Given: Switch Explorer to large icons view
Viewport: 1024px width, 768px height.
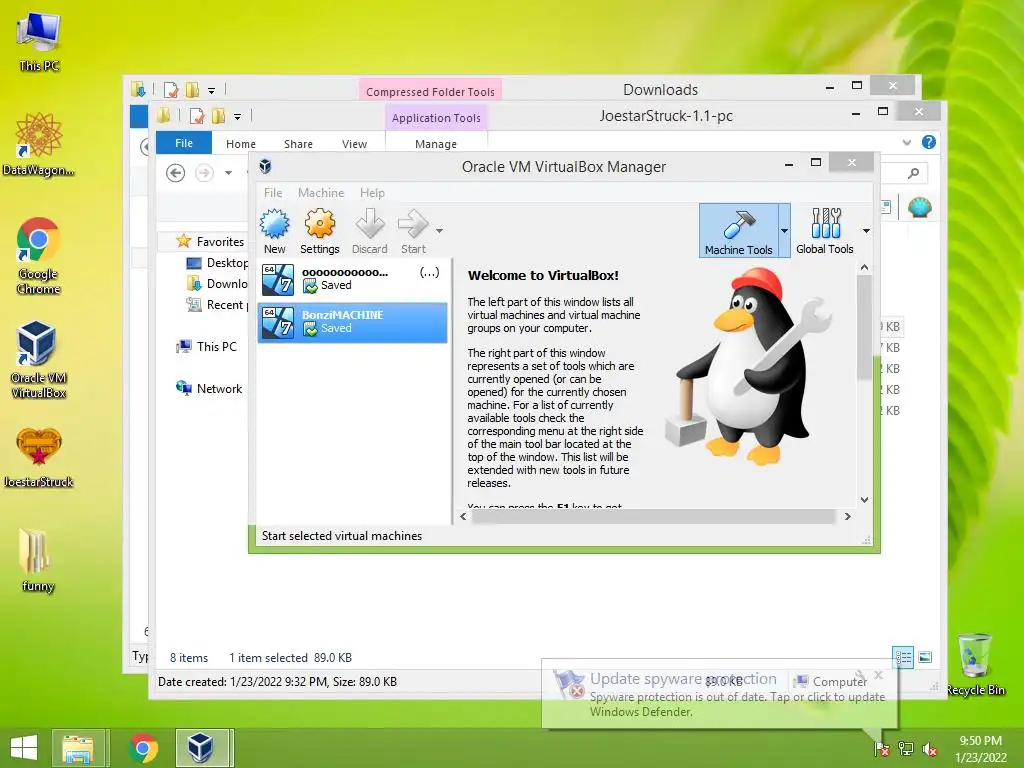Looking at the screenshot, I should [925, 657].
